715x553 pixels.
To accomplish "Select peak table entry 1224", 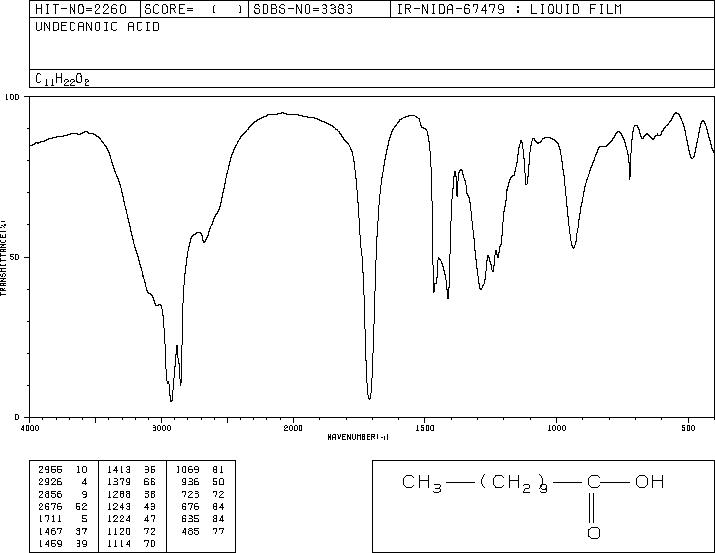I will (119, 519).
